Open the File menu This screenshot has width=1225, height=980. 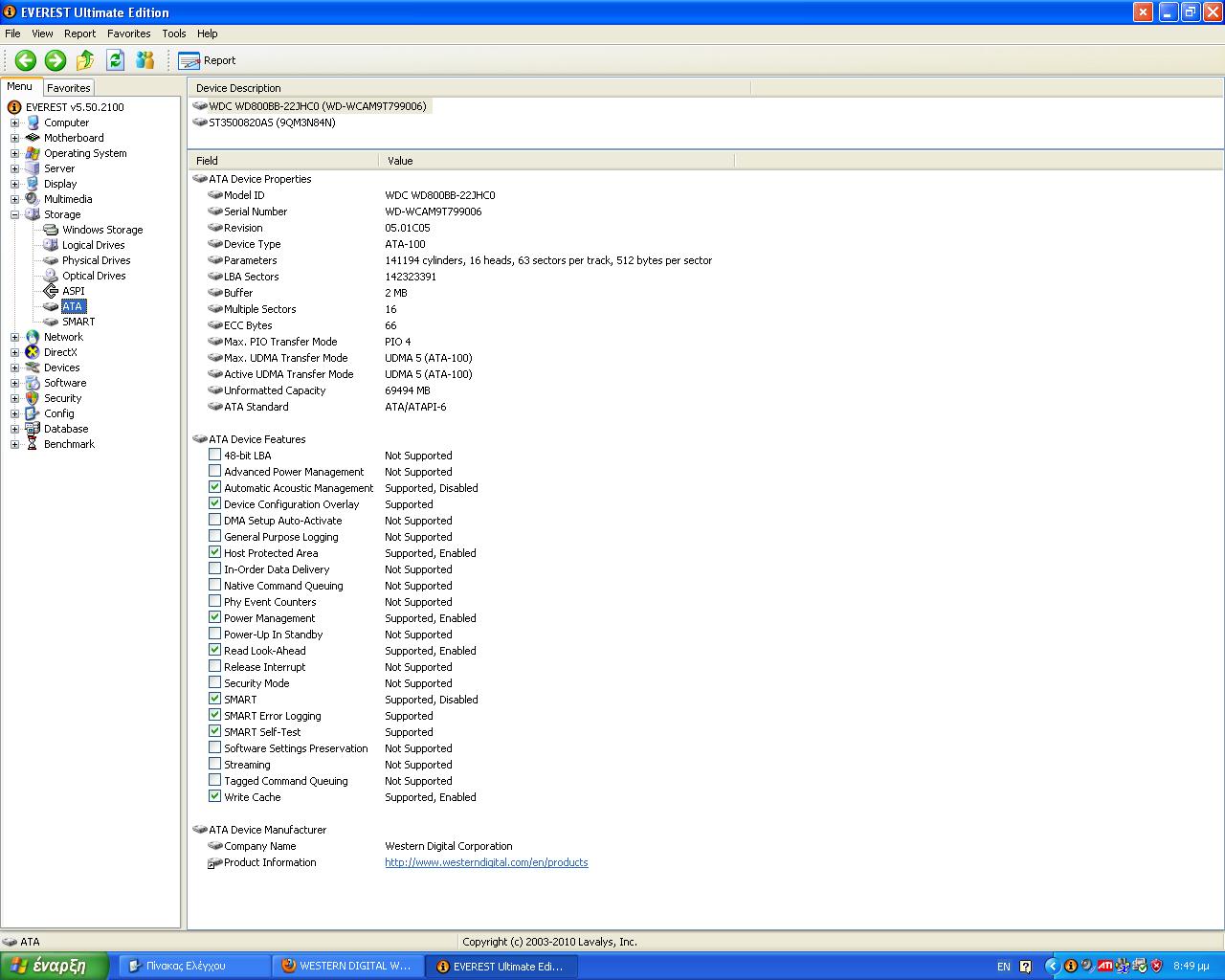(x=12, y=33)
